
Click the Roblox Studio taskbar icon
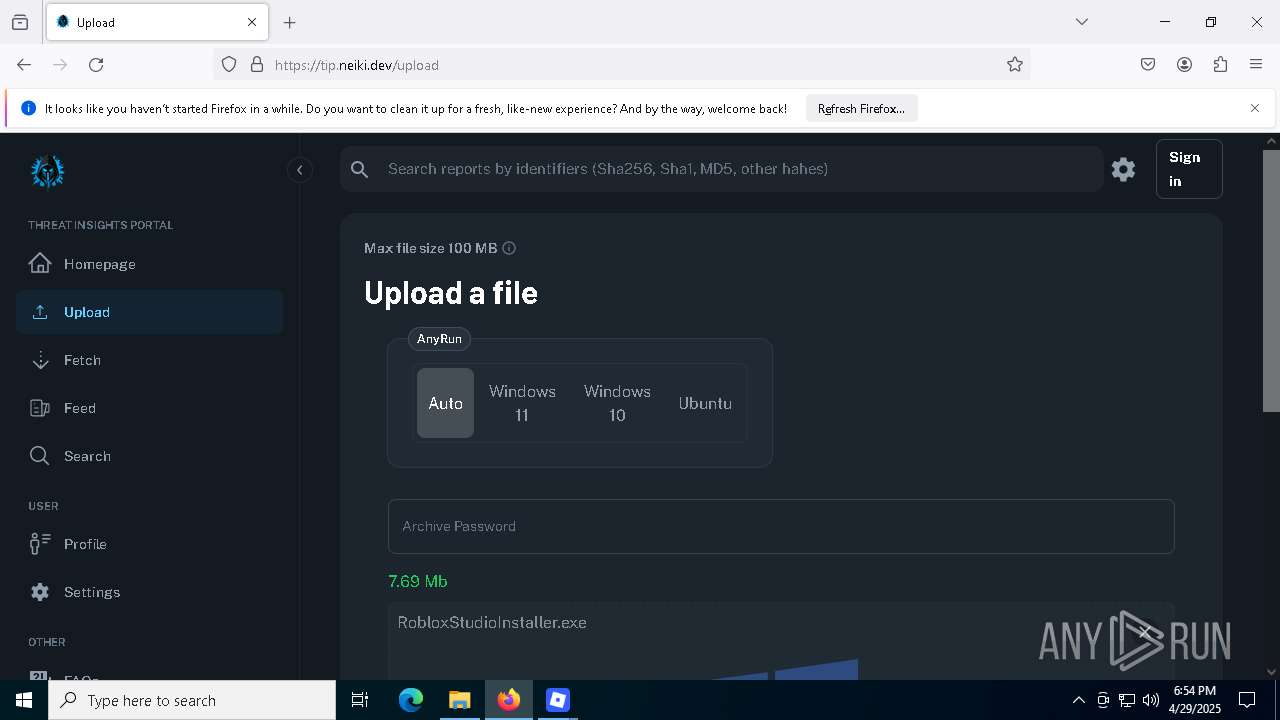tap(557, 700)
